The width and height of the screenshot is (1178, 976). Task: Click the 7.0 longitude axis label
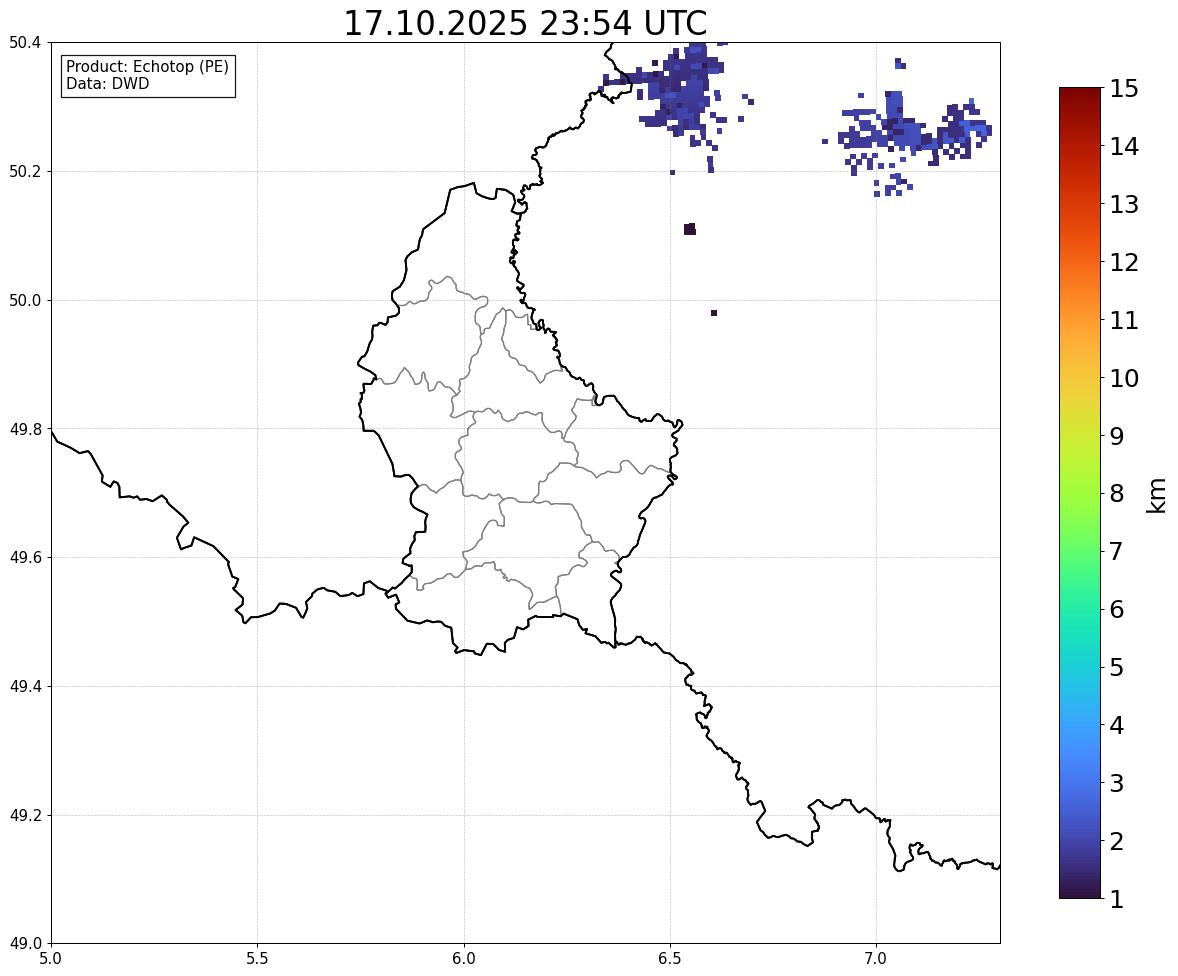[x=876, y=959]
